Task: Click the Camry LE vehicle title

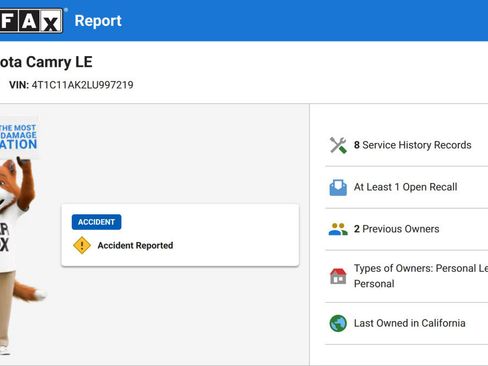Action: click(46, 62)
